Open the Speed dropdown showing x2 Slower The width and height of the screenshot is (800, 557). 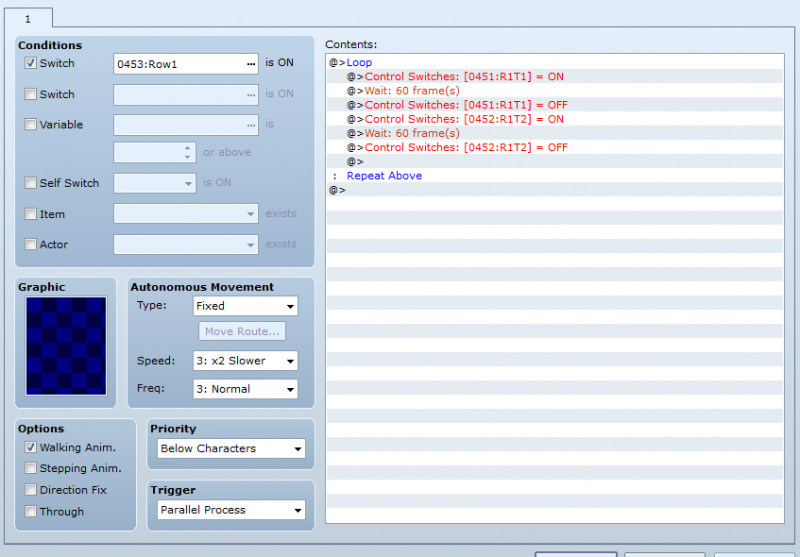coord(245,361)
